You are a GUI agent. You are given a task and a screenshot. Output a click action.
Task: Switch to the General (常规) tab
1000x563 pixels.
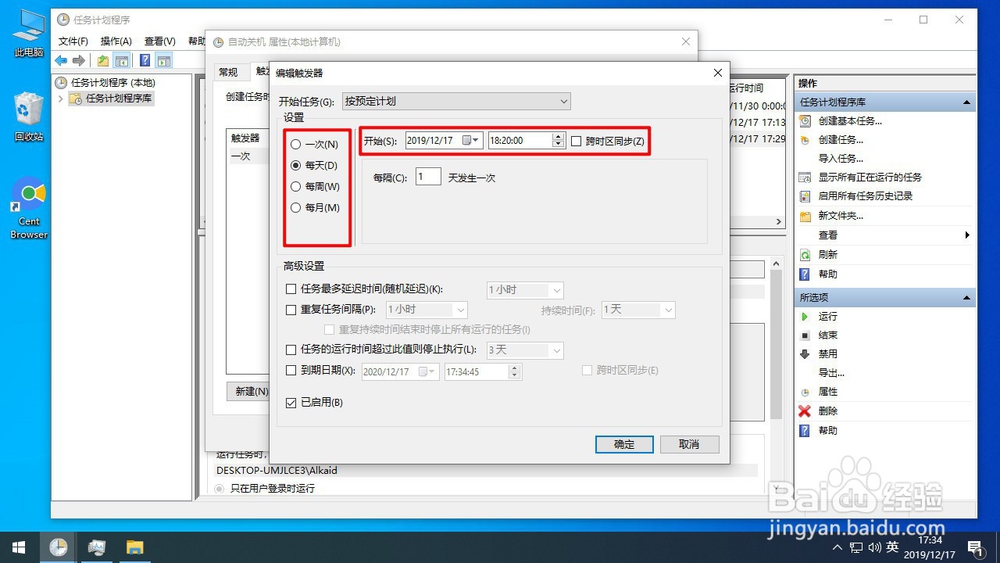(x=228, y=72)
